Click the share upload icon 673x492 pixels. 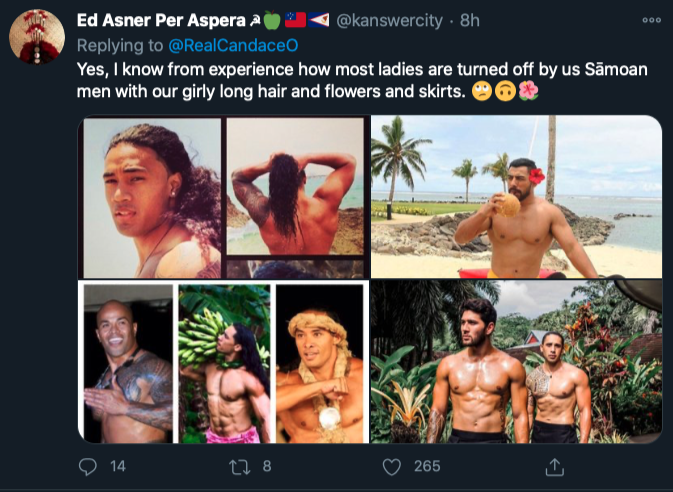click(x=554, y=466)
